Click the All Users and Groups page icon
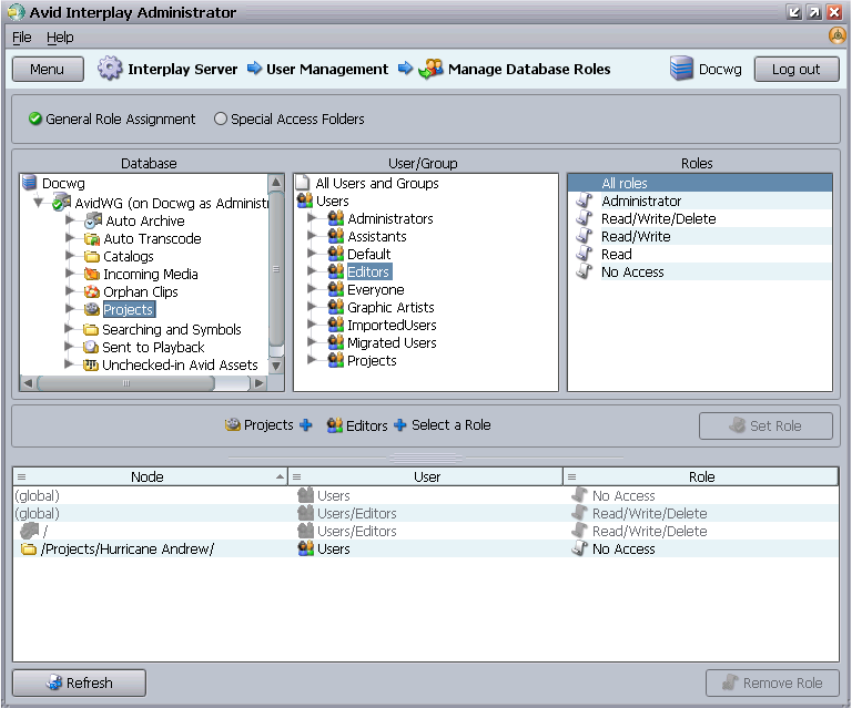The height and width of the screenshot is (708, 851). click(x=303, y=182)
